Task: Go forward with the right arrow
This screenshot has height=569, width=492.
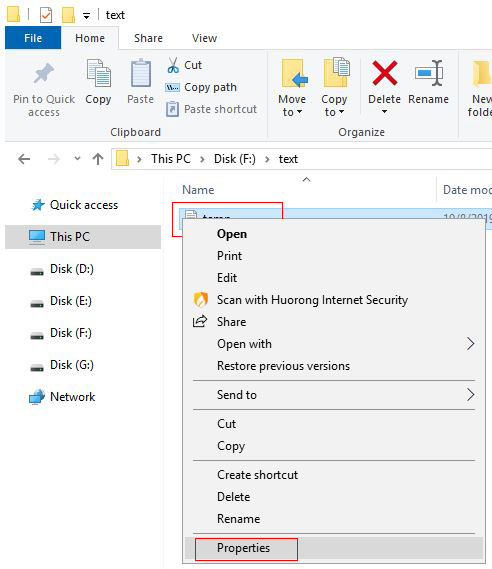Action: coord(54,159)
